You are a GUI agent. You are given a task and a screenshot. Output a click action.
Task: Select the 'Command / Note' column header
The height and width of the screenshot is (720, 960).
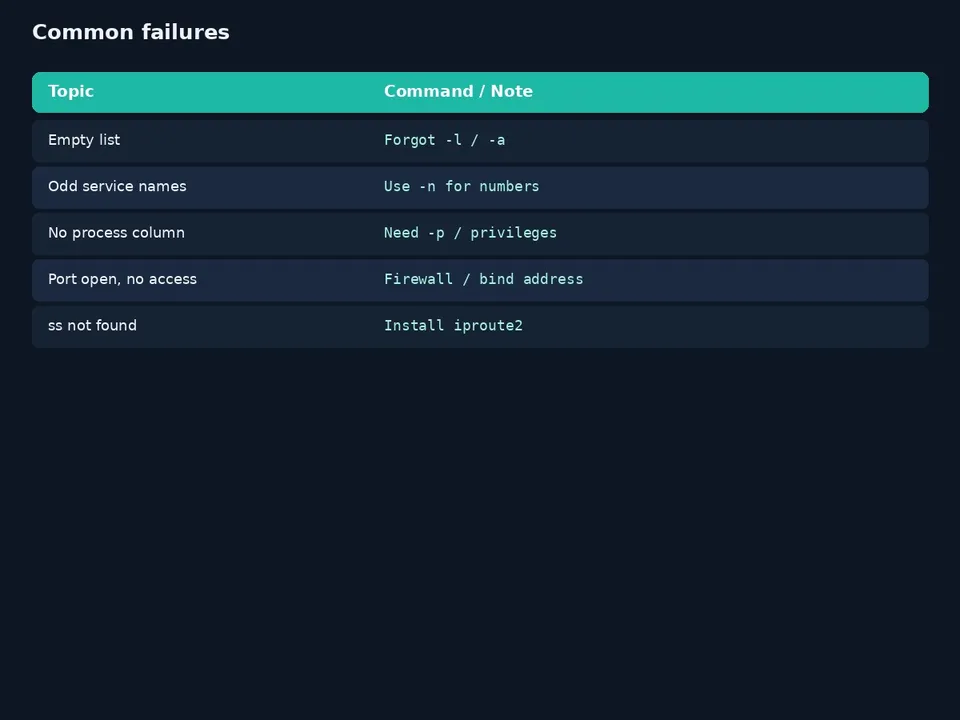458,91
